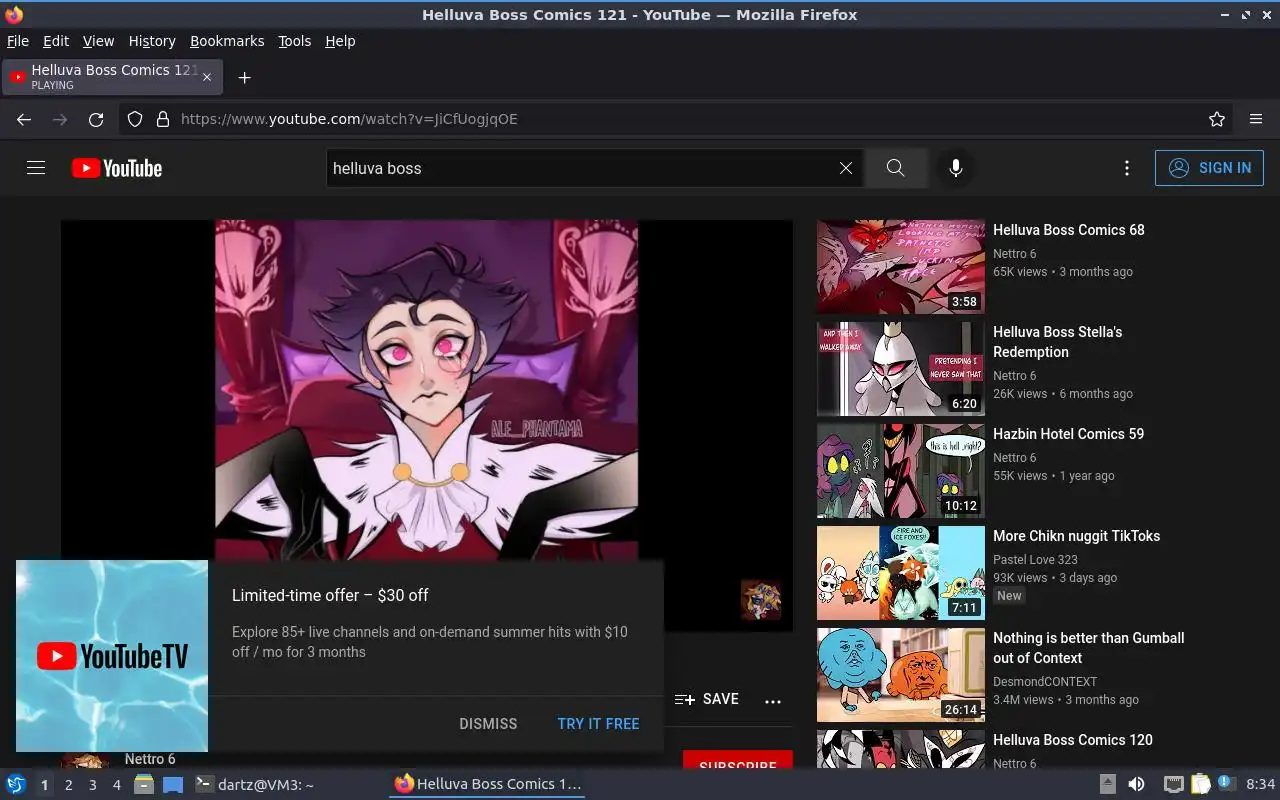The height and width of the screenshot is (800, 1280).
Task: Click TRY IT FREE on offer
Action: tap(598, 723)
